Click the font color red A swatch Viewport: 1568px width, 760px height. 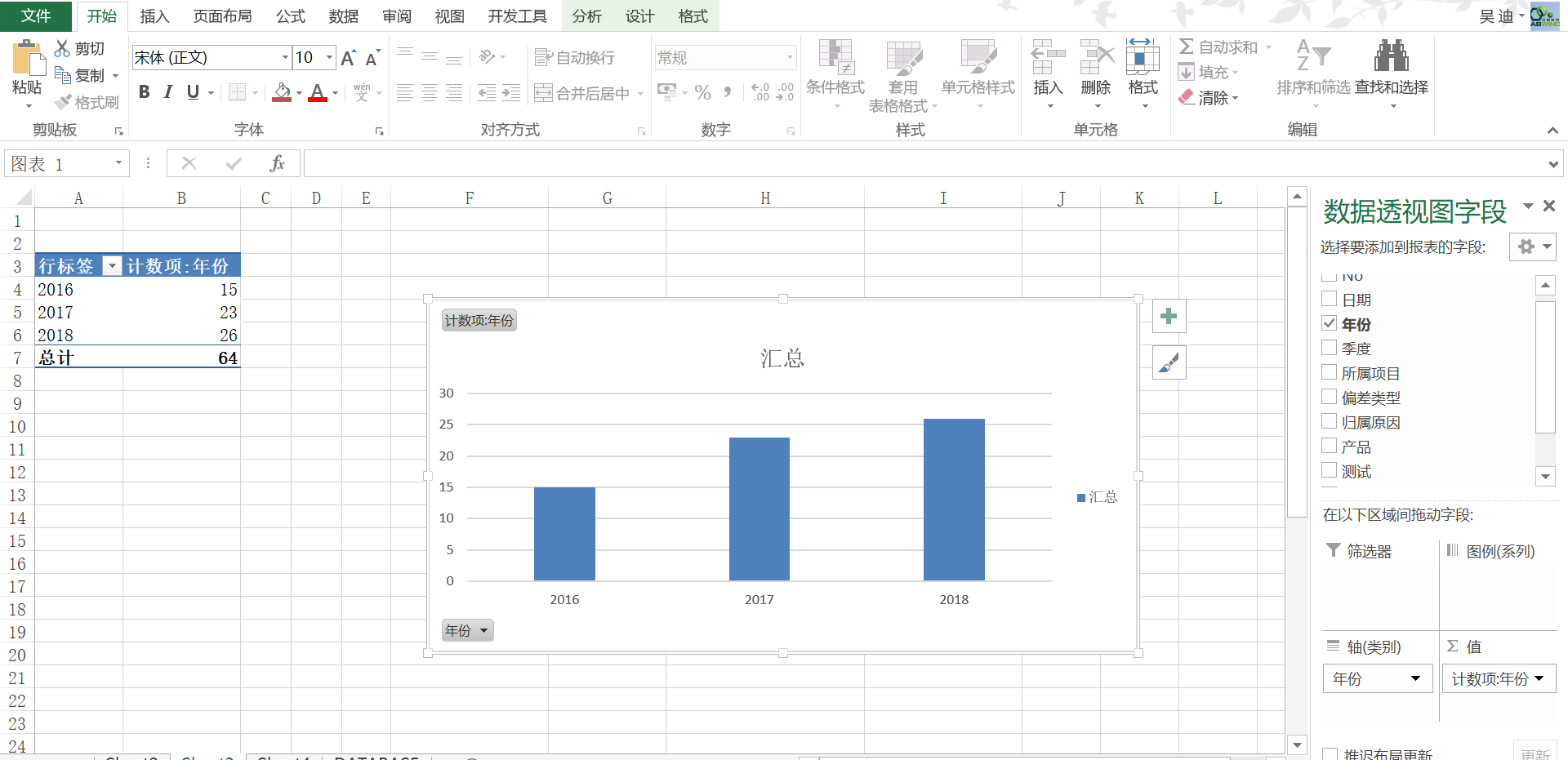318,93
